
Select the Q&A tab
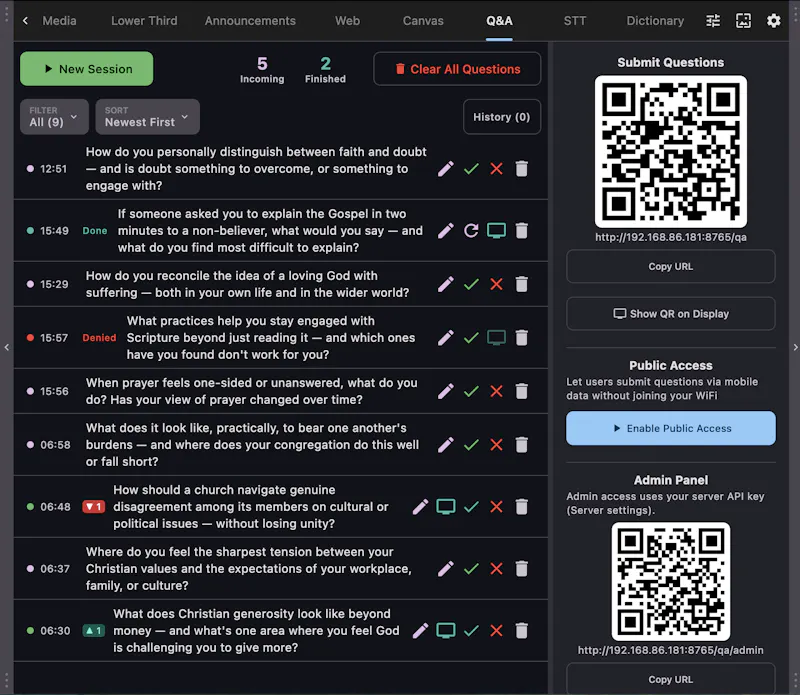pos(499,21)
